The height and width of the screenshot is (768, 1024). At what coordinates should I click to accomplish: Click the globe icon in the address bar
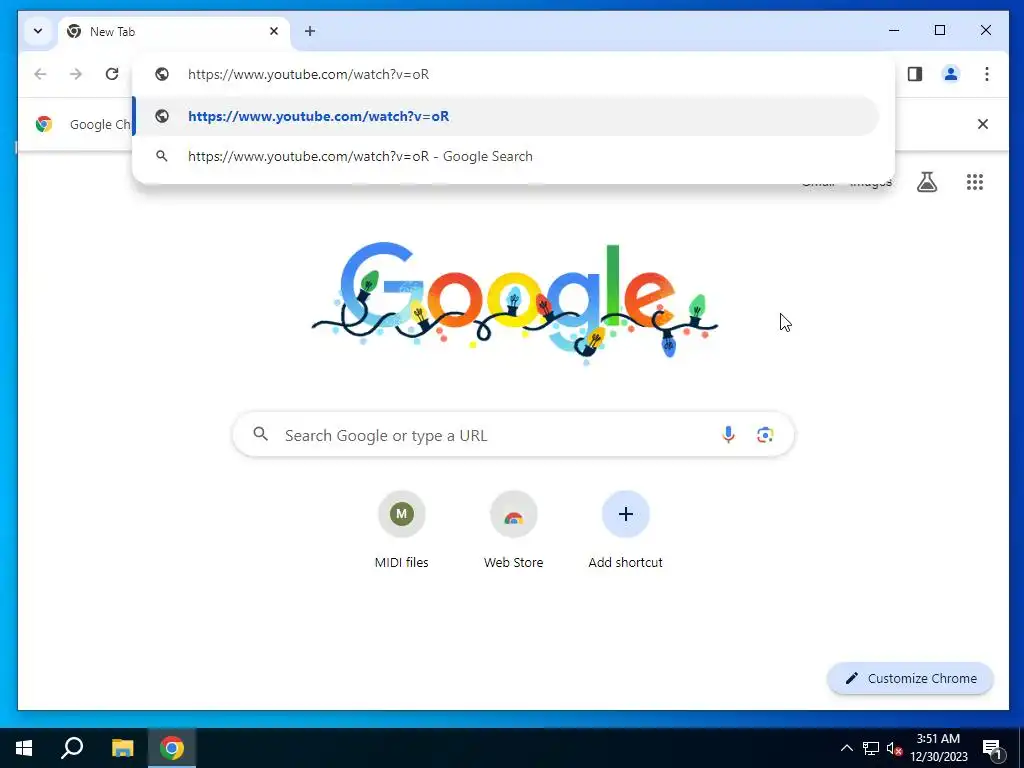point(162,74)
